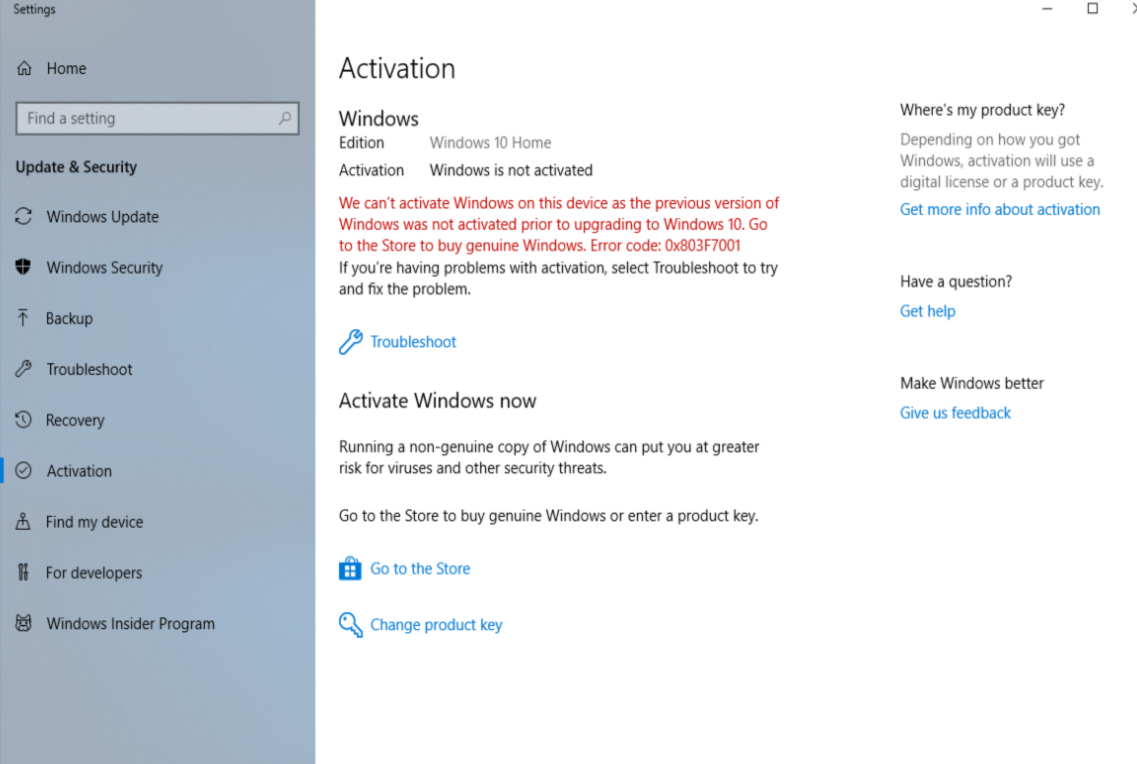Image resolution: width=1137 pixels, height=764 pixels.
Task: Click the Find my device icon
Action: coord(24,522)
